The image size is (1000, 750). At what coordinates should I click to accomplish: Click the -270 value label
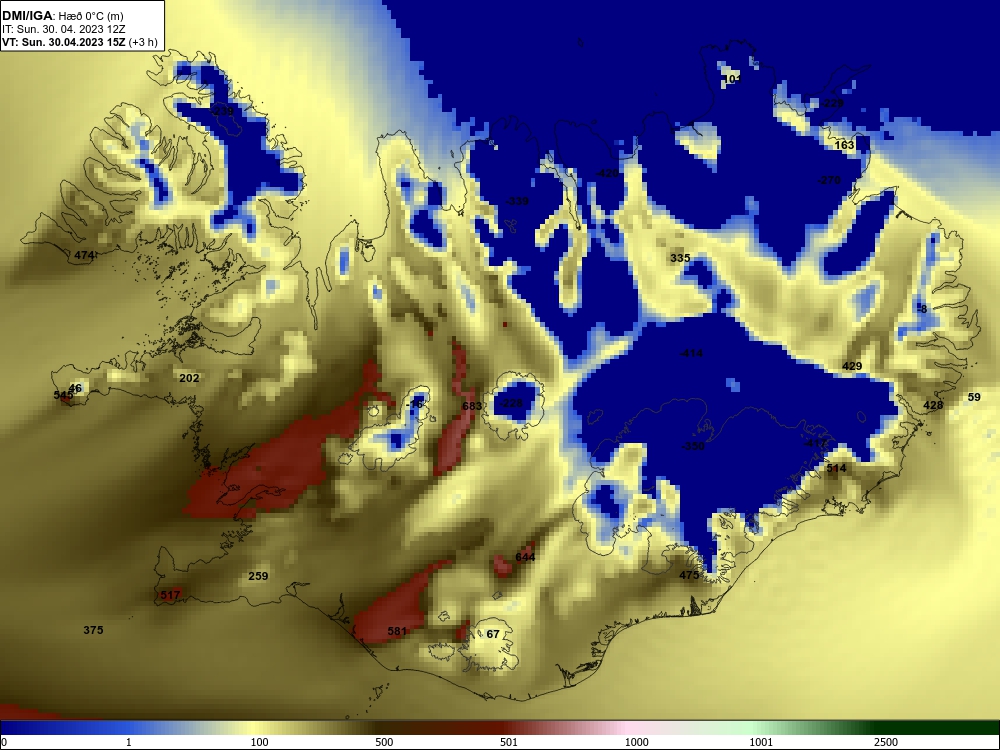[x=829, y=180]
